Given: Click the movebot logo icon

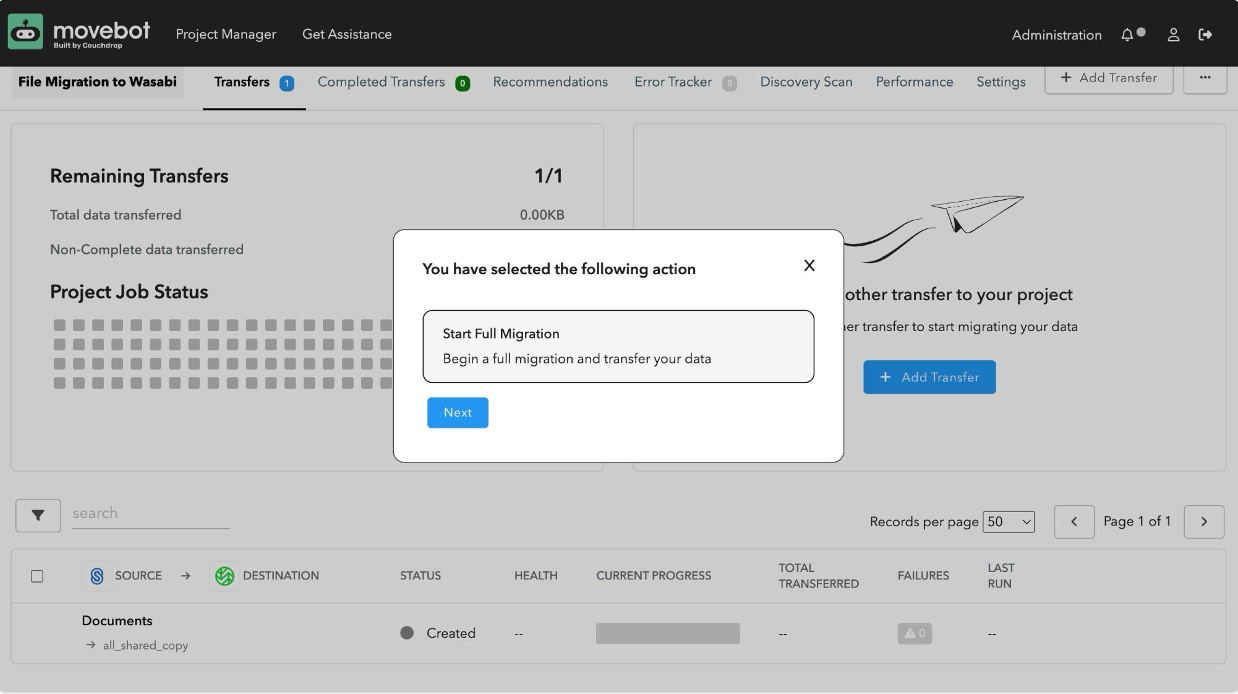Looking at the screenshot, I should (26, 31).
